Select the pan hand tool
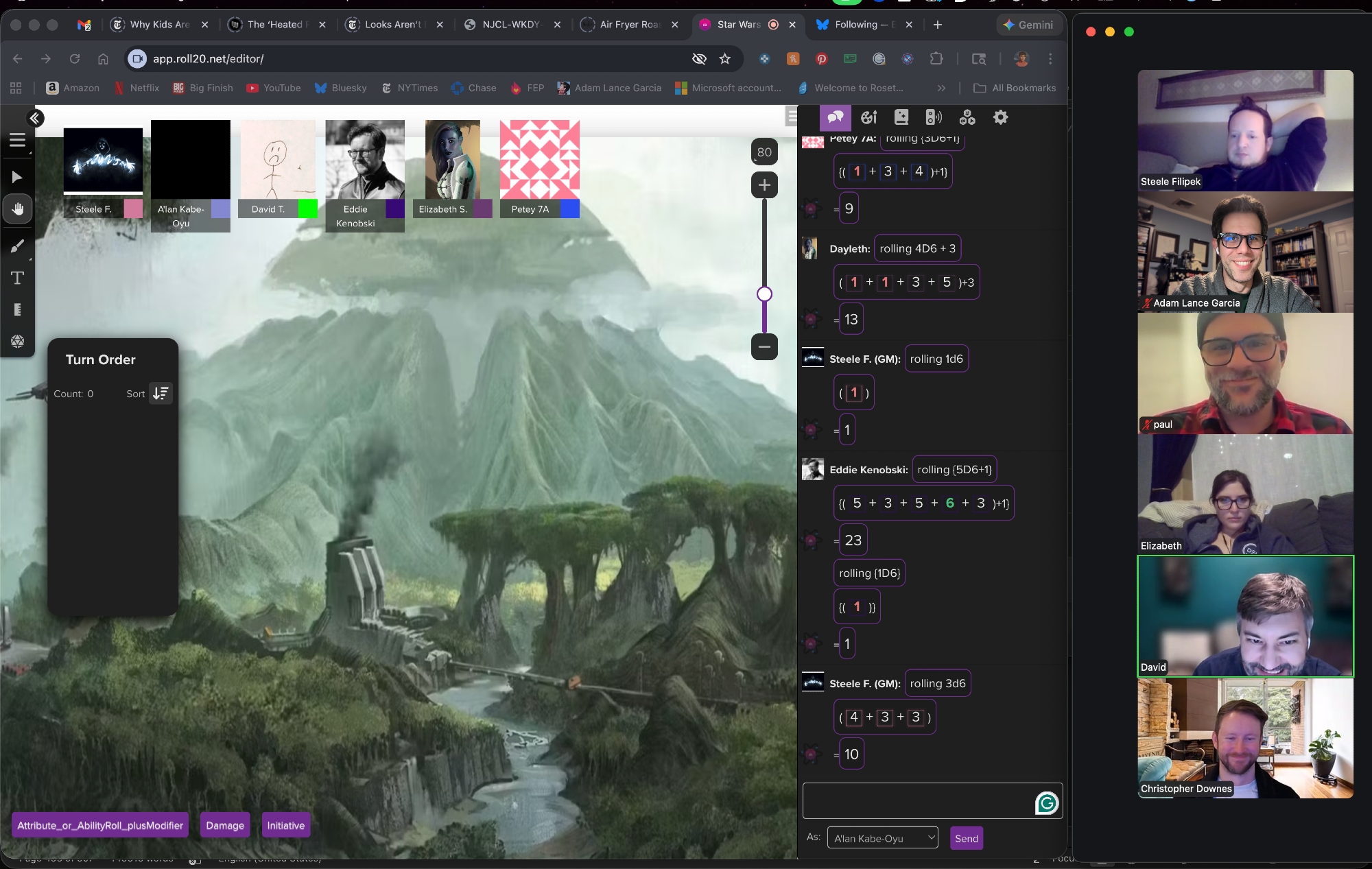1372x869 pixels. 18,209
